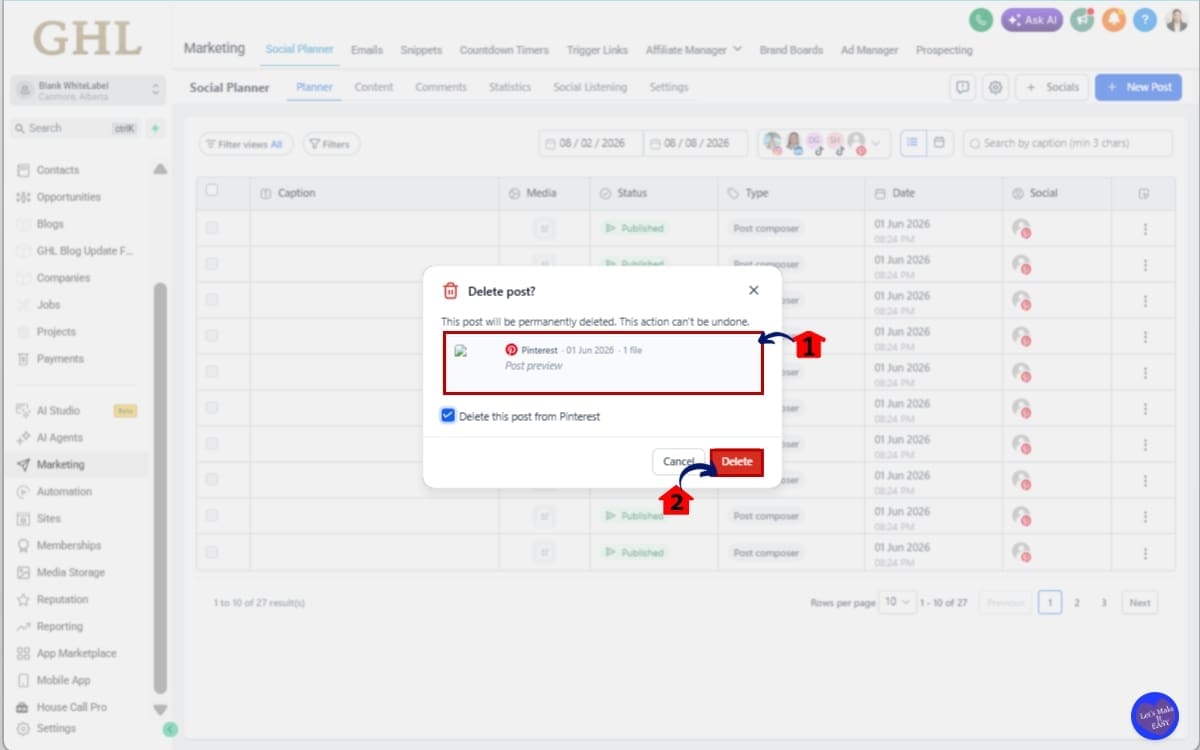Click the sidebar scroll down arrow
Image resolution: width=1200 pixels, height=750 pixels.
click(x=160, y=709)
